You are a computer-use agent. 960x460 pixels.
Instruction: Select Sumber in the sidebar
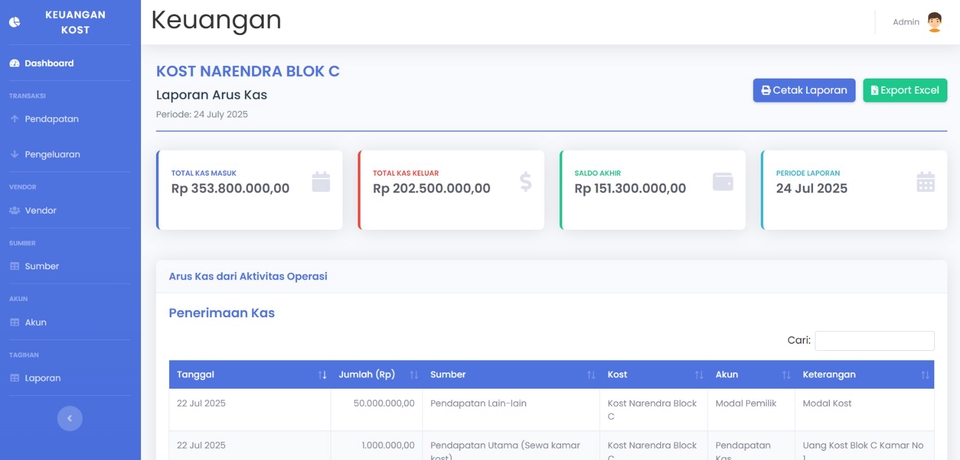pyautogui.click(x=41, y=266)
